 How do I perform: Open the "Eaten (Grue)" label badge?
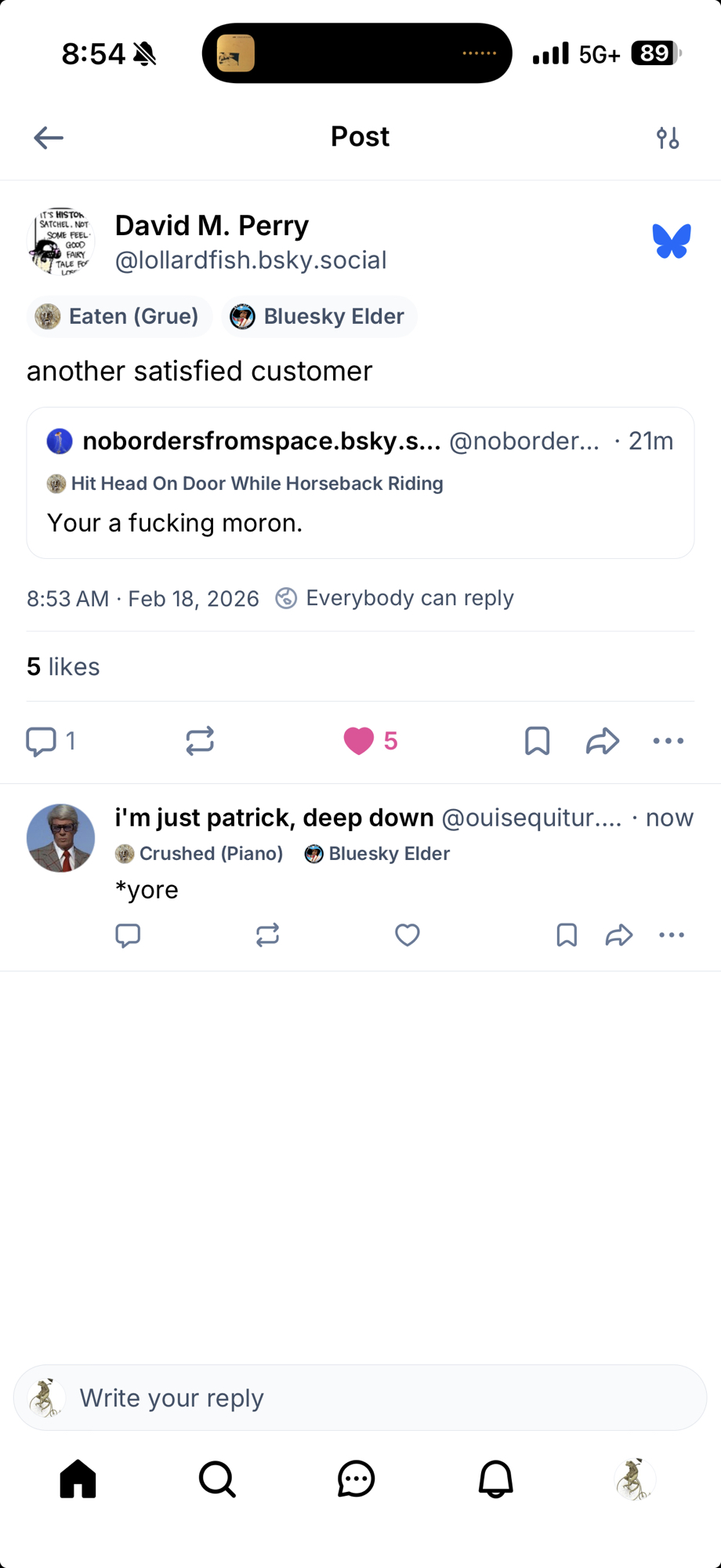point(120,317)
